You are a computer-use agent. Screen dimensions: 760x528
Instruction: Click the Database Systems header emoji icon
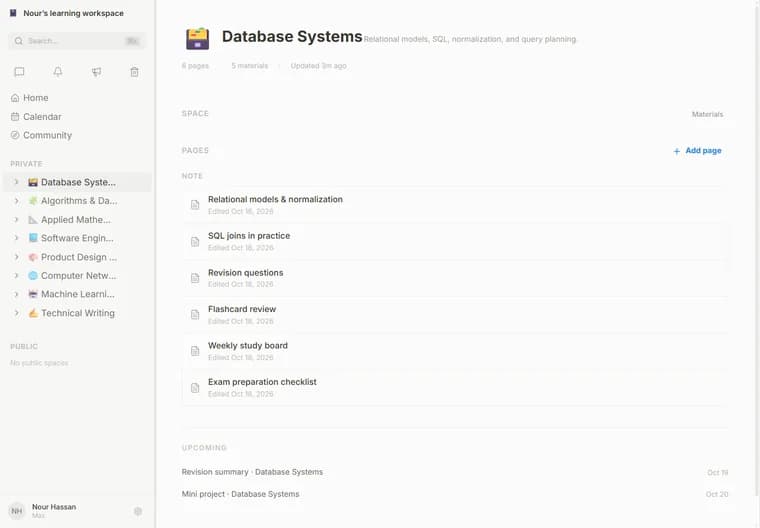click(197, 39)
